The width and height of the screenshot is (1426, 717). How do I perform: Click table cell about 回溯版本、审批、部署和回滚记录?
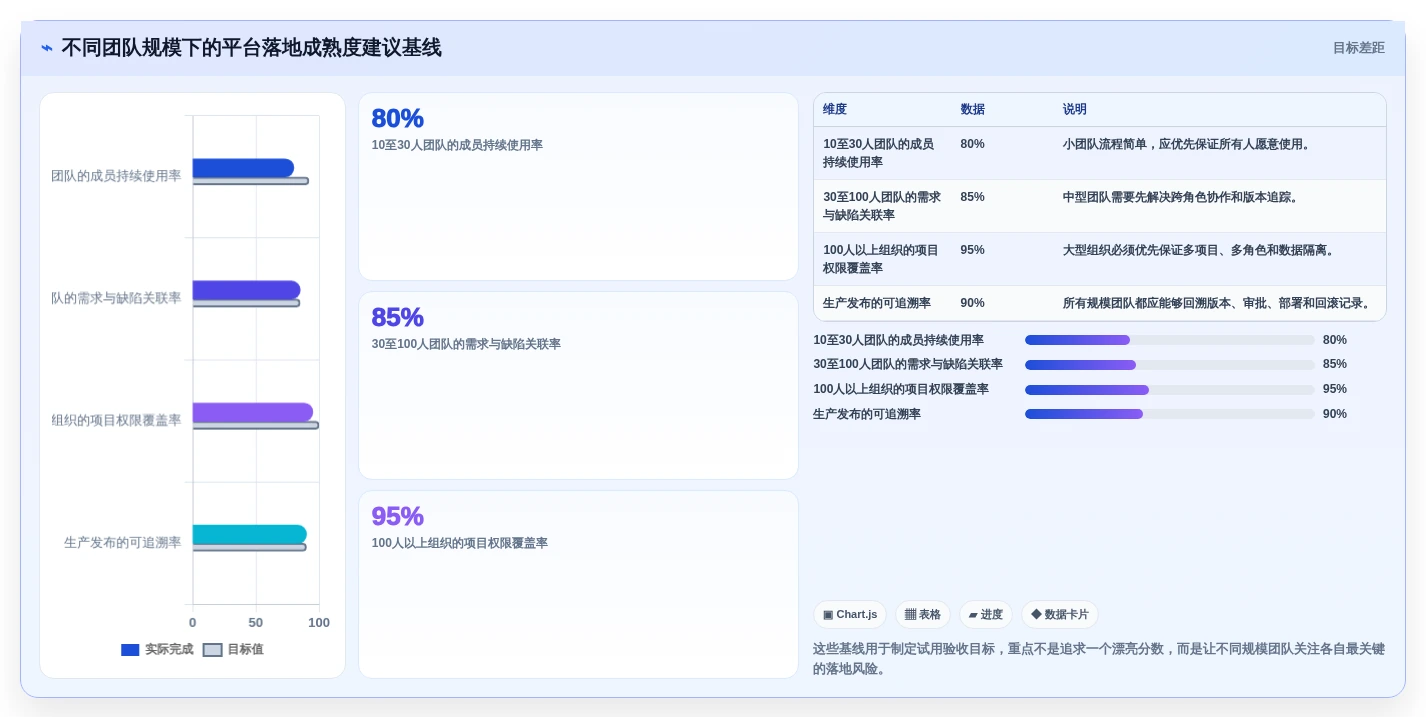pyautogui.click(x=1218, y=303)
